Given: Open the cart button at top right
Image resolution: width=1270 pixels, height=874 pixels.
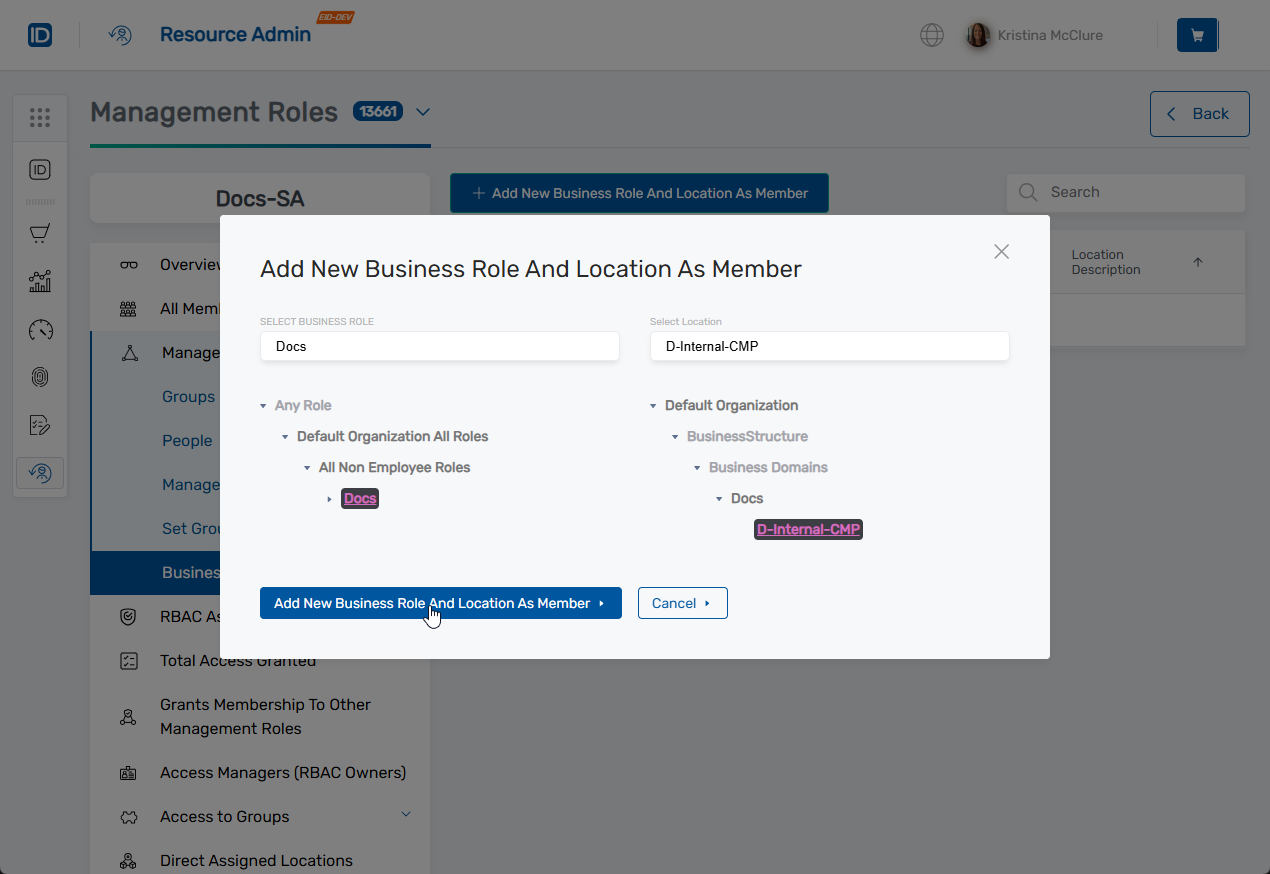Looking at the screenshot, I should point(1197,34).
